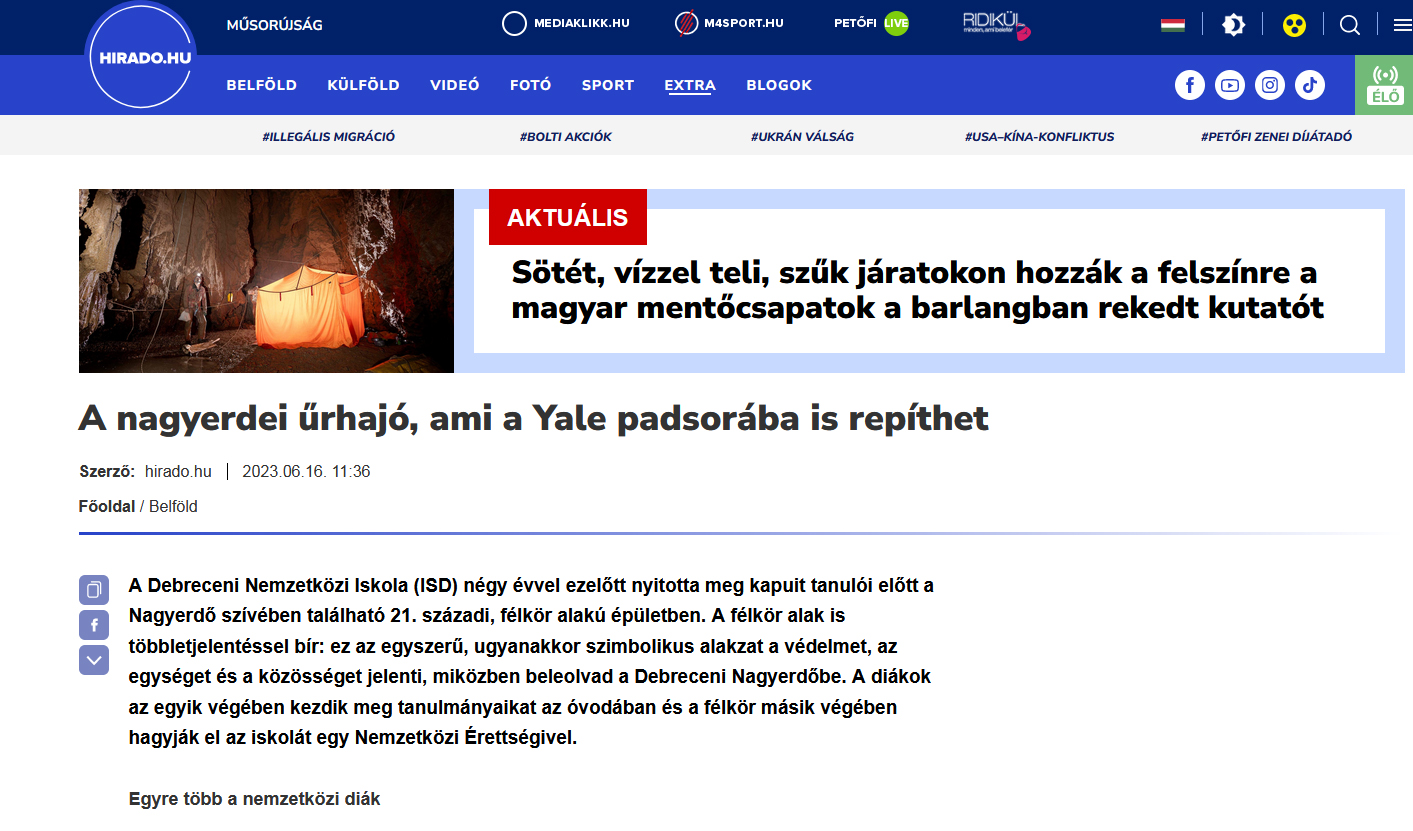
Task: Open the Instagram profile icon
Action: point(1270,85)
